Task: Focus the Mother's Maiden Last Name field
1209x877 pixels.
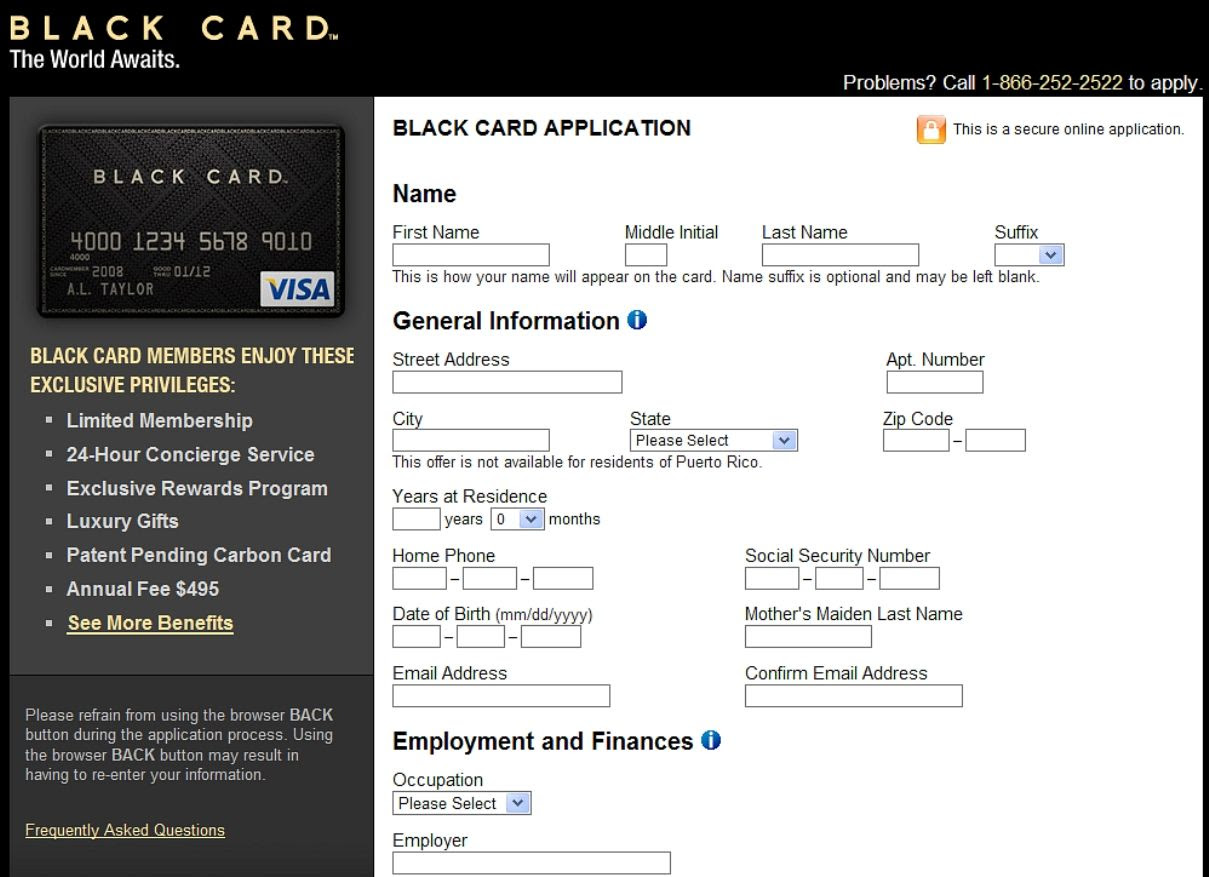Action: (808, 636)
